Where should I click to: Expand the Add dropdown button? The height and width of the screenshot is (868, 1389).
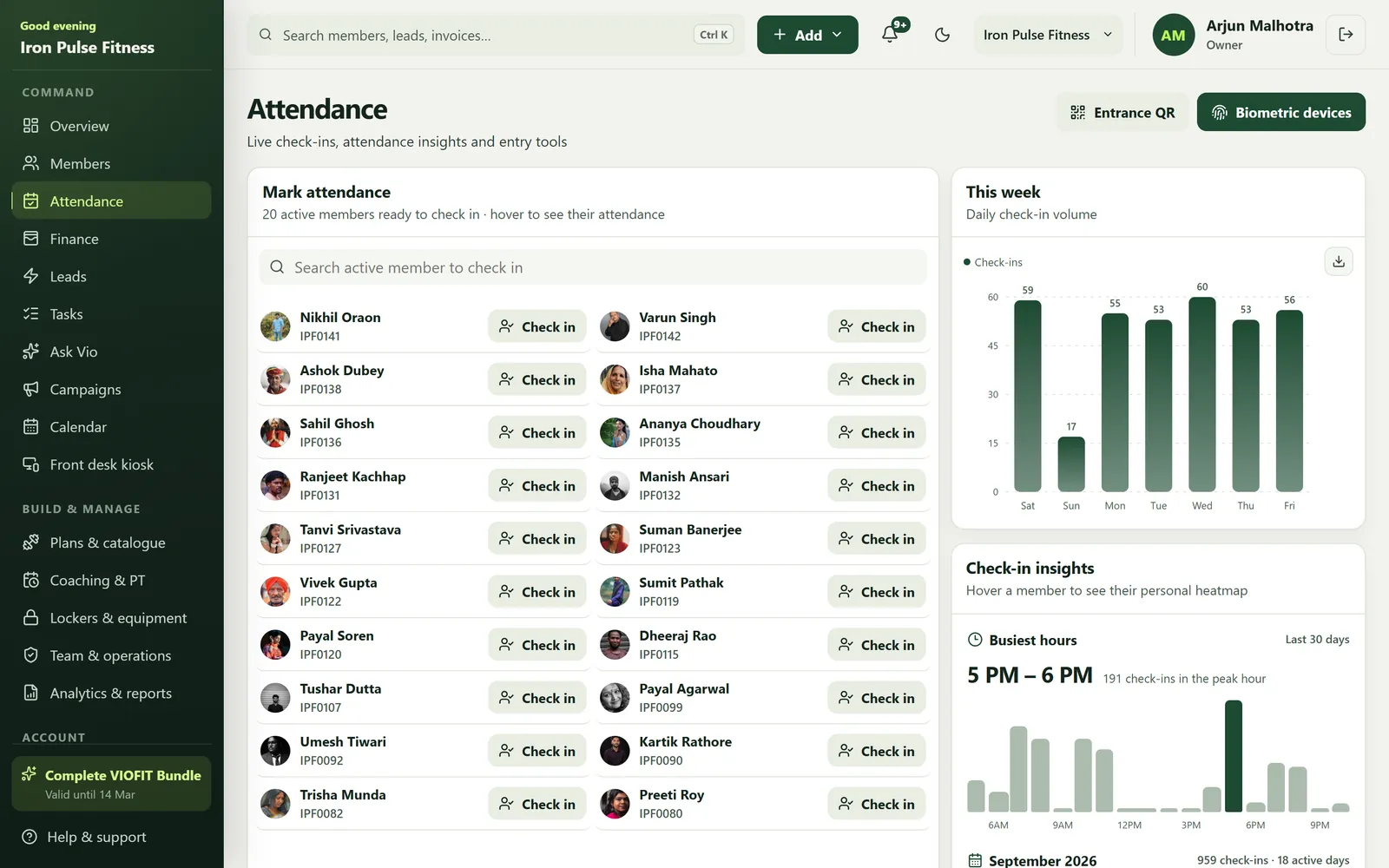click(807, 35)
